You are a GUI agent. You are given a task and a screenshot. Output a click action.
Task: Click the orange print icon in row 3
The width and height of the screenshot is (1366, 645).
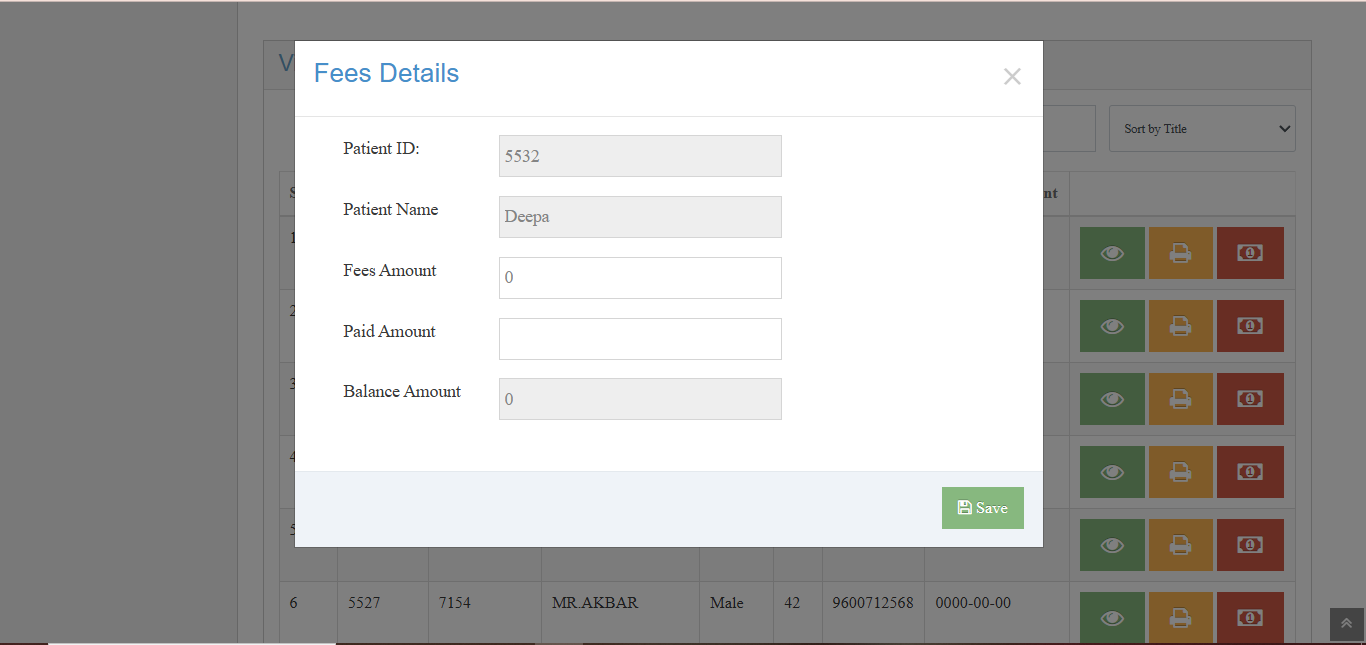1180,399
